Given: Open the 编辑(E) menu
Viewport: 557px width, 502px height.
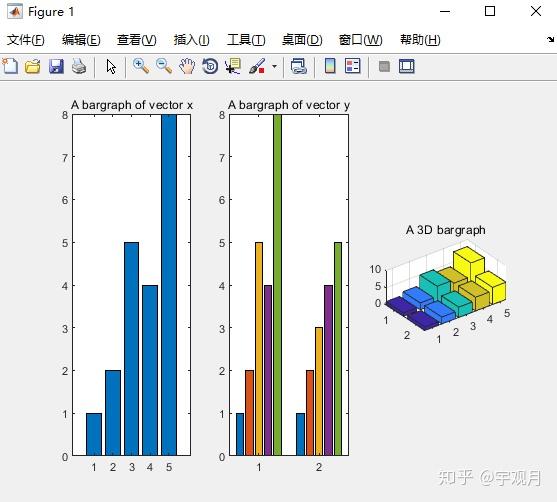Looking at the screenshot, I should click(x=81, y=39).
